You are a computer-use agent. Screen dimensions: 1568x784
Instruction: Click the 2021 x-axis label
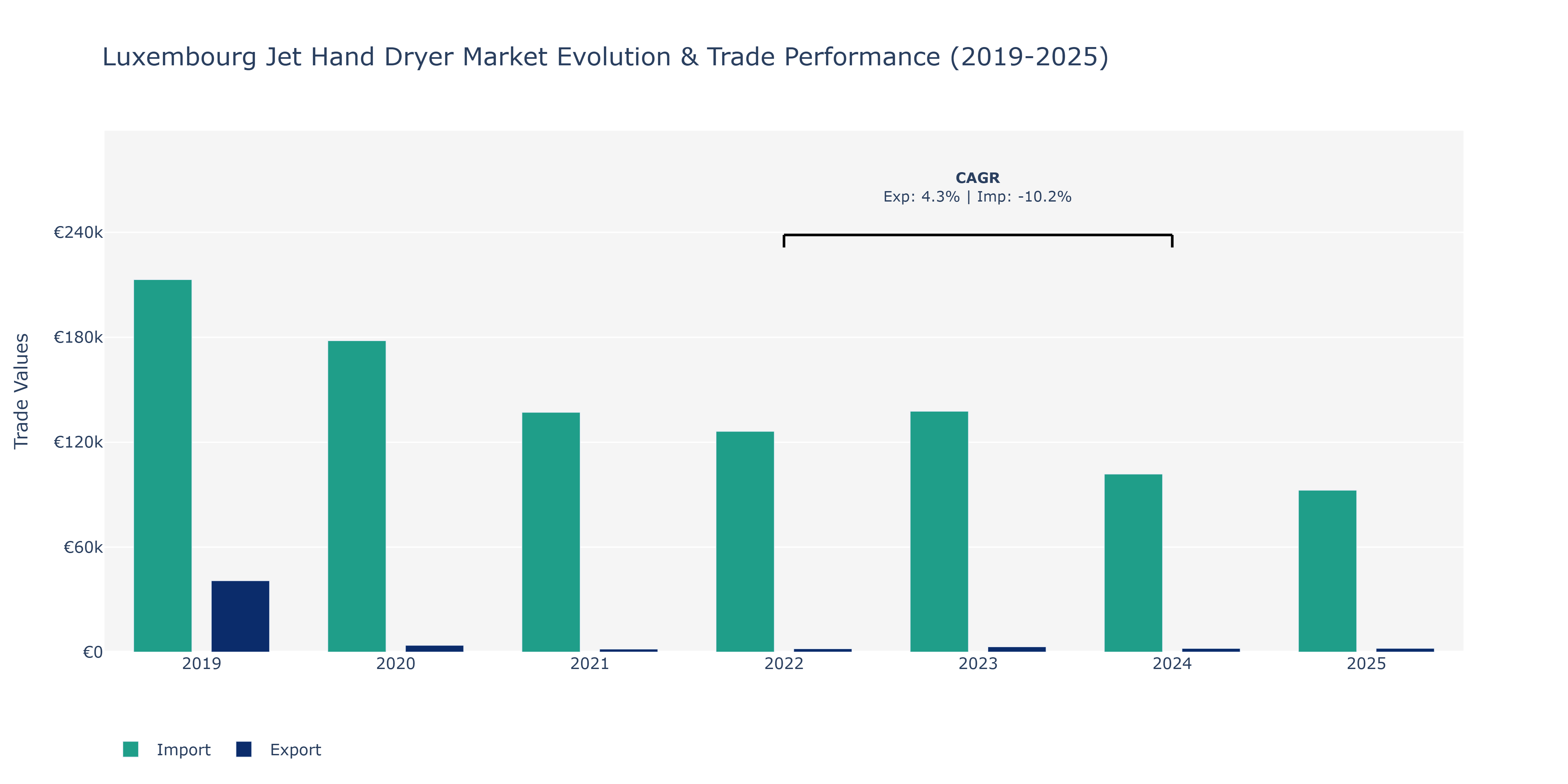coord(590,663)
